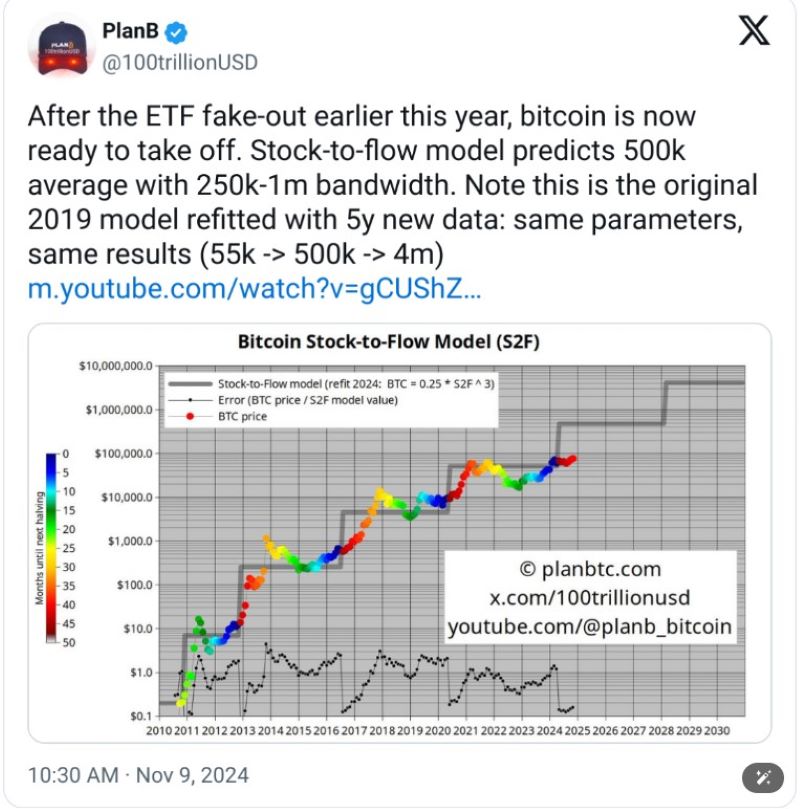Open the Bitcoin Stock-to-Flow chart image
800x809 pixels.
(400, 533)
